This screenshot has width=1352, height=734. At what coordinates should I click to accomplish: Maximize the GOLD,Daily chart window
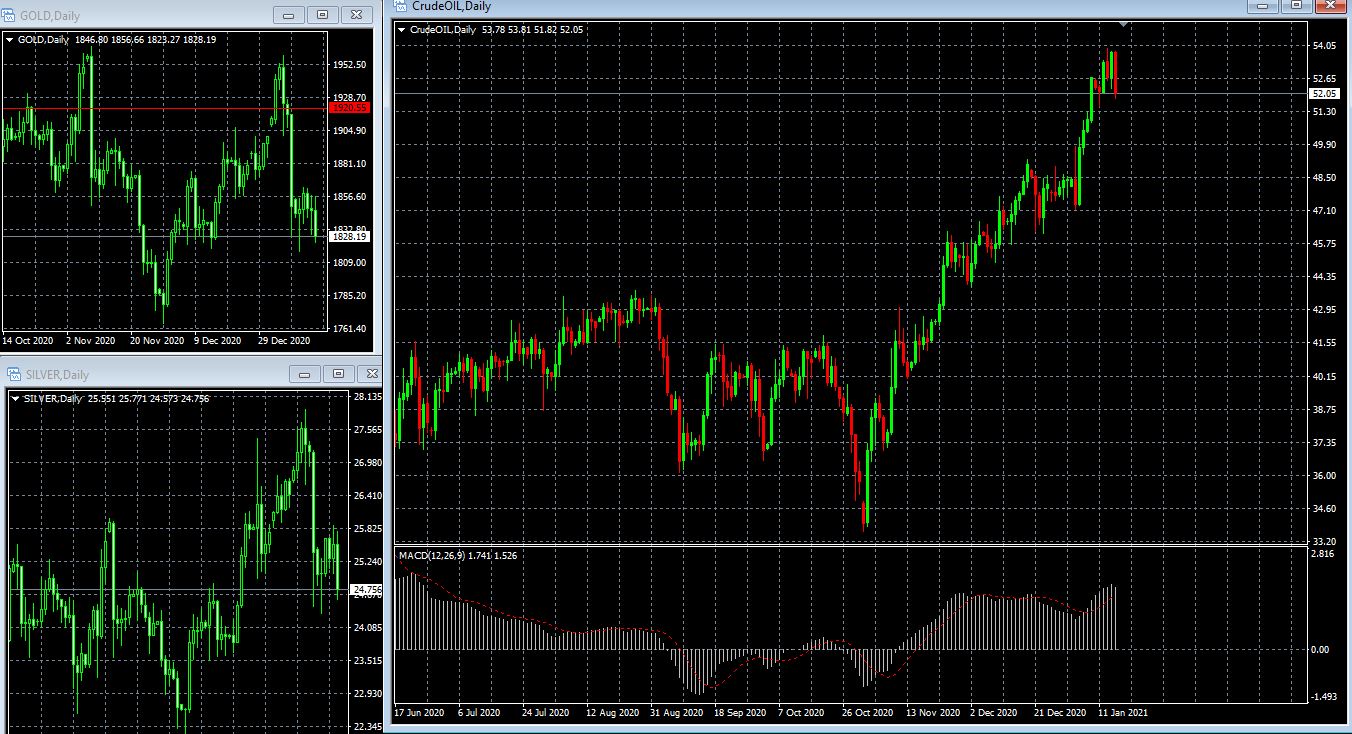click(322, 15)
